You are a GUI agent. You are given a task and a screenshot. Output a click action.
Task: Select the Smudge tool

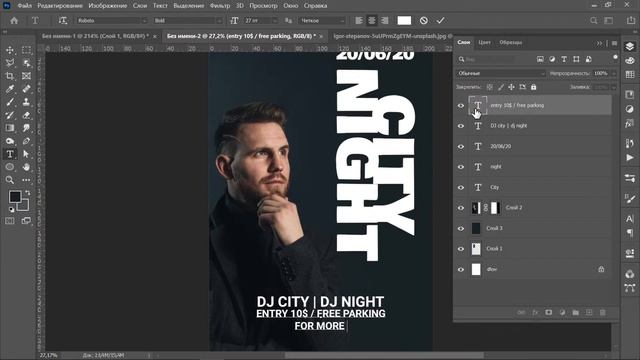coord(26,128)
